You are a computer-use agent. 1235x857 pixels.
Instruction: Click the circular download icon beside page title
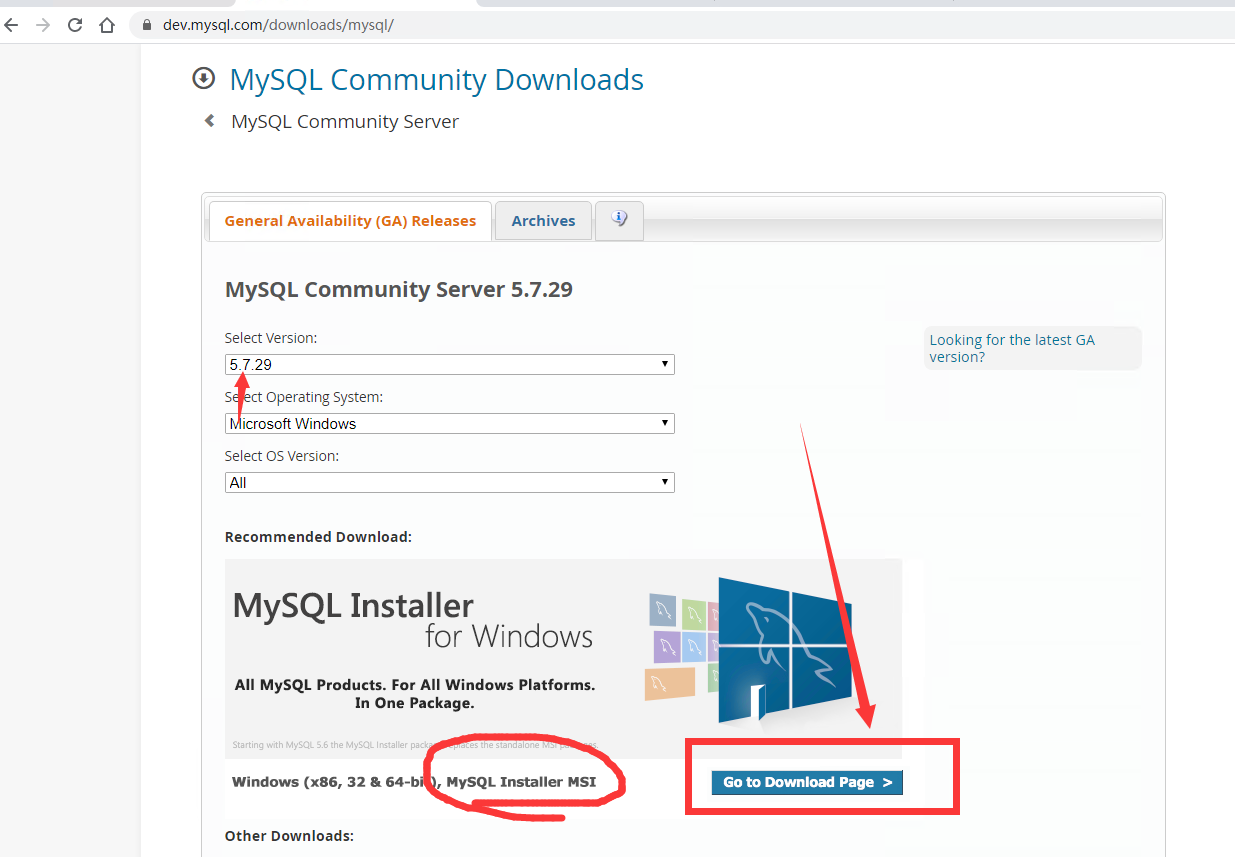pos(204,78)
